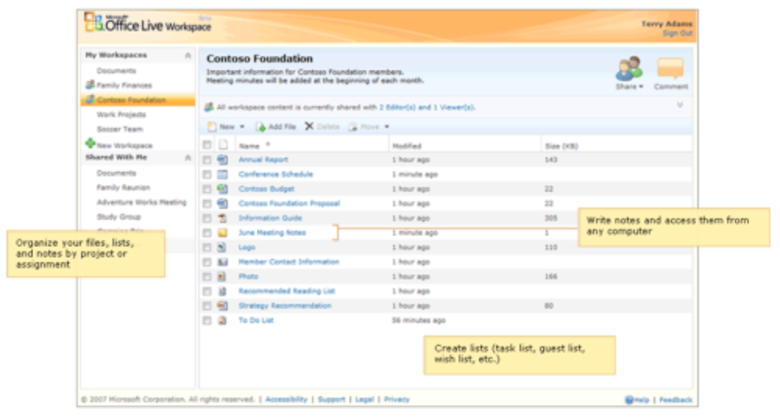Viewport: 780px width, 418px height.
Task: Click the Add File toolbar button
Action: (276, 127)
